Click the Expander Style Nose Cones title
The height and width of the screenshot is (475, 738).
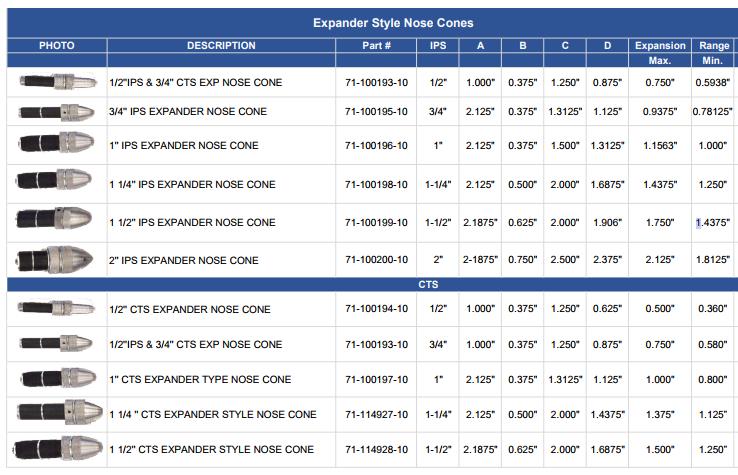[393, 23]
